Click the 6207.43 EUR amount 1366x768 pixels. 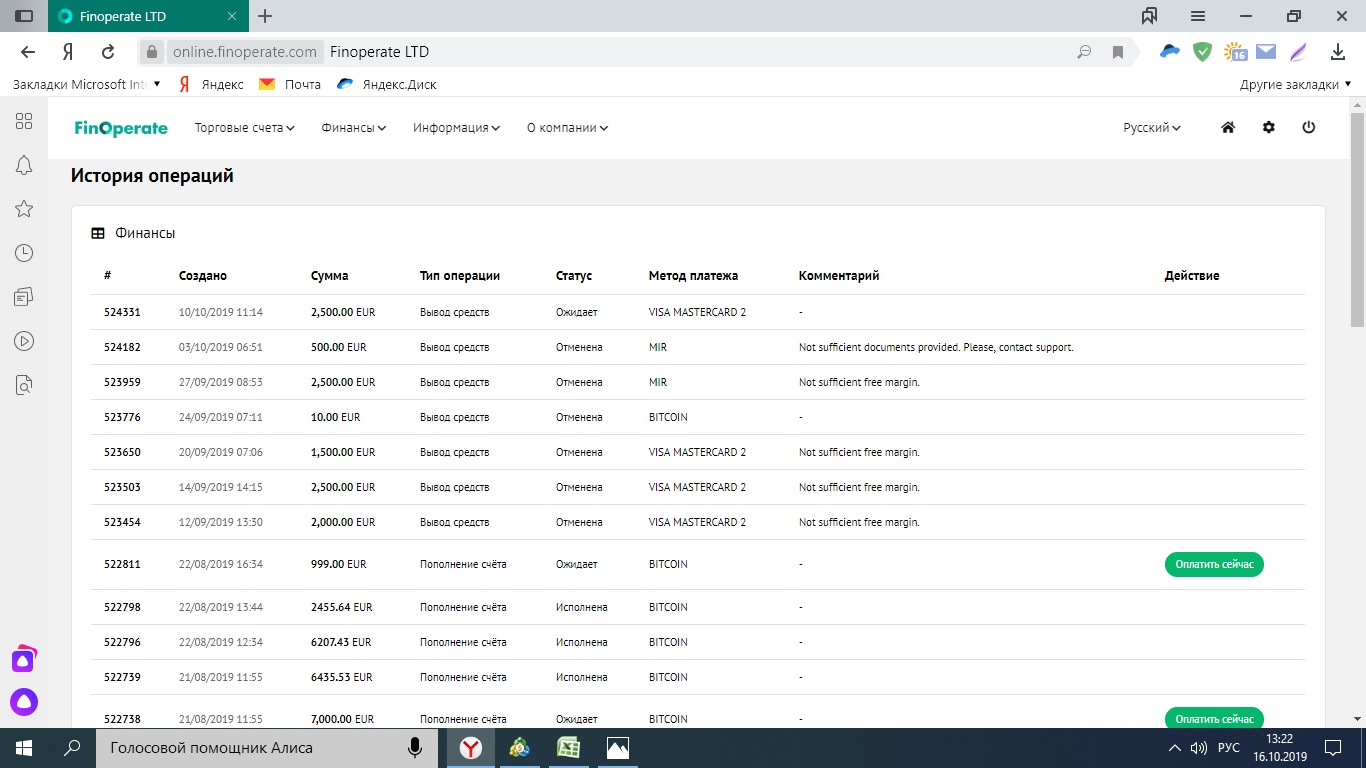(x=341, y=642)
